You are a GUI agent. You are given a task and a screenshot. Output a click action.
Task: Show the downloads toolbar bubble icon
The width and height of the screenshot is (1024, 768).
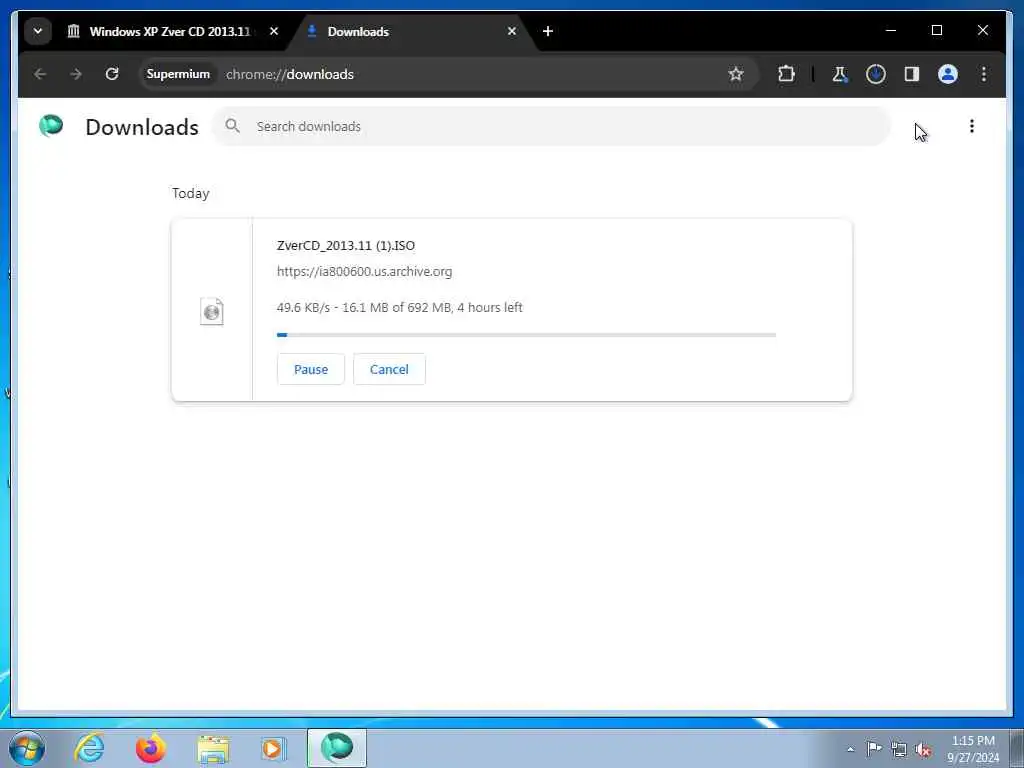(x=876, y=74)
